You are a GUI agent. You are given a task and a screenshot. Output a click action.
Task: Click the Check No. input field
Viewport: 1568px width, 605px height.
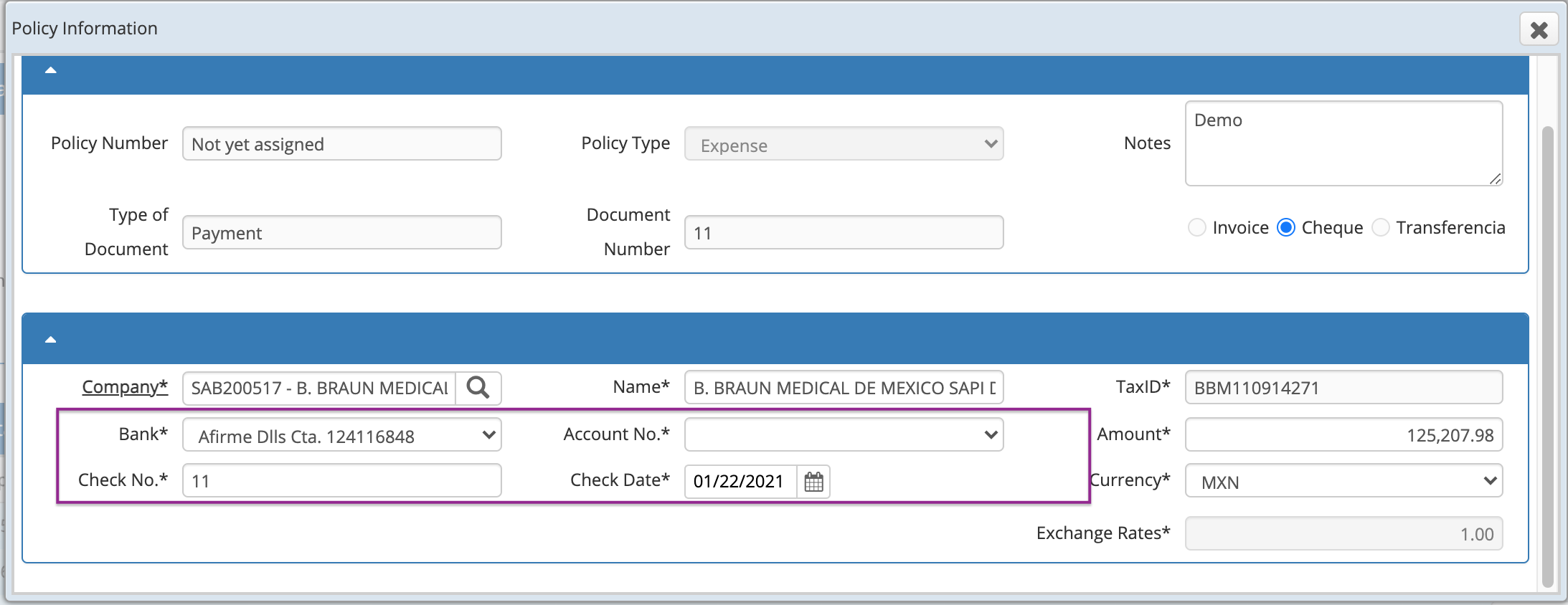pyautogui.click(x=341, y=480)
